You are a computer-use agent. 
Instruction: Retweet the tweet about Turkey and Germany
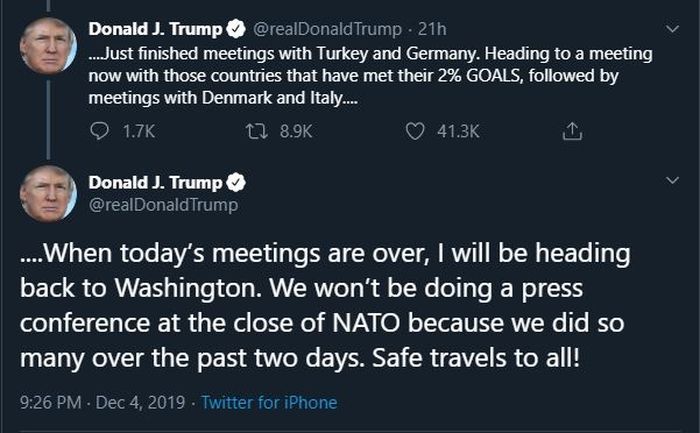(255, 131)
